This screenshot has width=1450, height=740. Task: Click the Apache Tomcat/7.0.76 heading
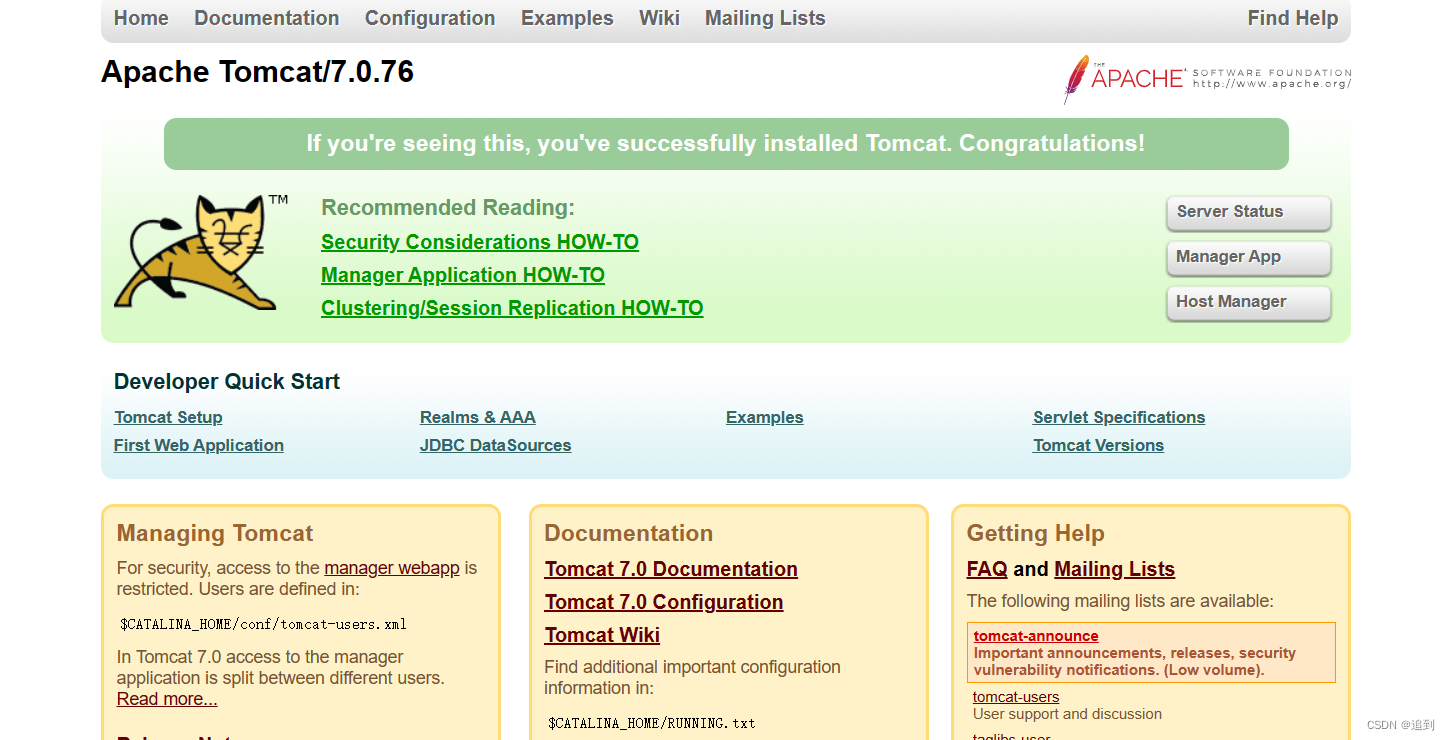pyautogui.click(x=258, y=72)
